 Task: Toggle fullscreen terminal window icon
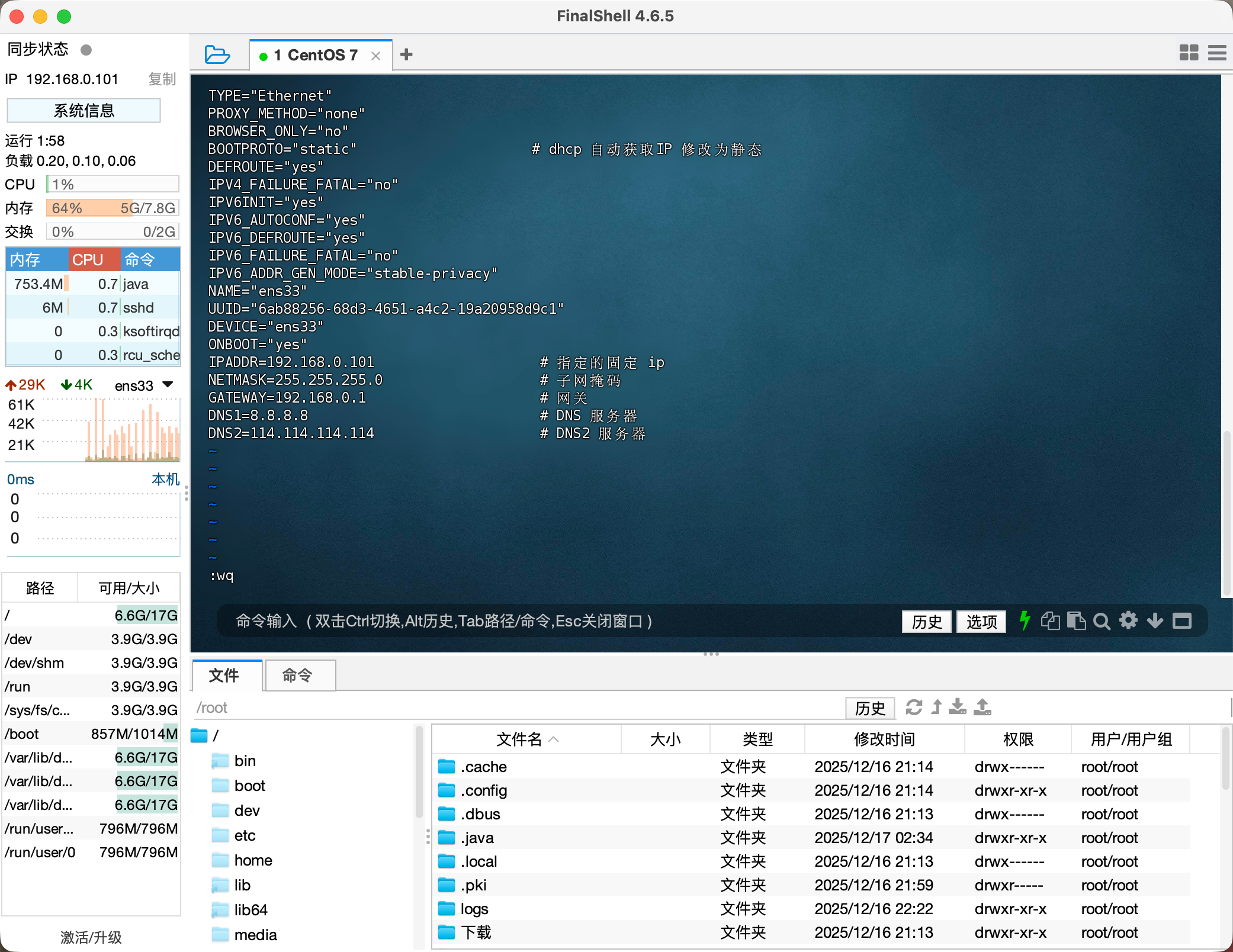pyautogui.click(x=1182, y=621)
